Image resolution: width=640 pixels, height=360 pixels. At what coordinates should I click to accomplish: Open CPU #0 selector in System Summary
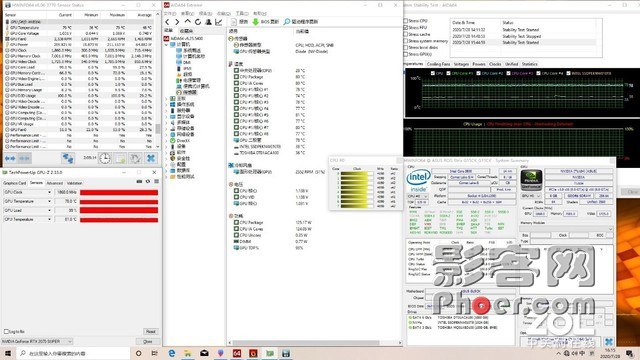click(x=417, y=196)
